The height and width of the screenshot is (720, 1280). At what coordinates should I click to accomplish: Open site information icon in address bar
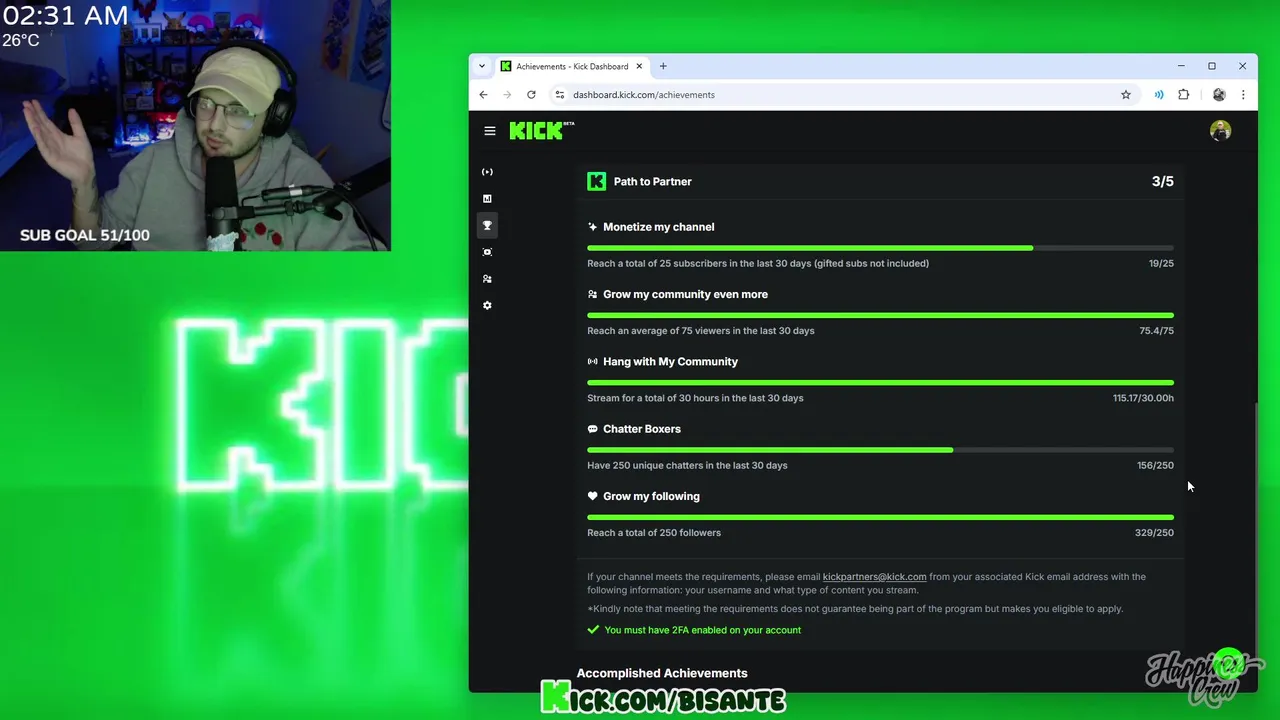coord(560,95)
